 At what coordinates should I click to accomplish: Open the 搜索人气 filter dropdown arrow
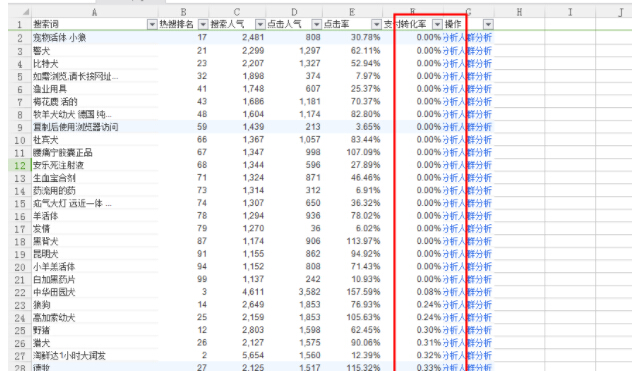[260, 25]
